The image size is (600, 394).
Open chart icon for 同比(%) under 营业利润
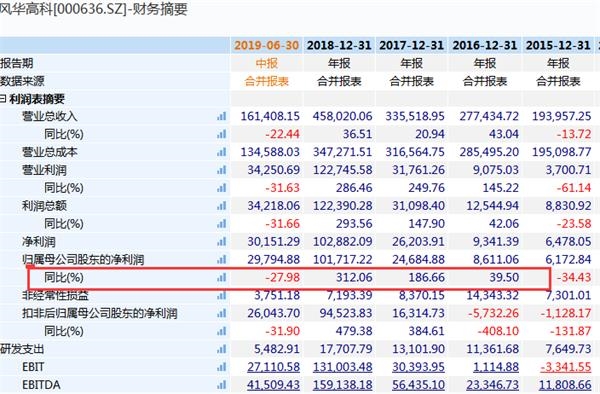tap(222, 188)
